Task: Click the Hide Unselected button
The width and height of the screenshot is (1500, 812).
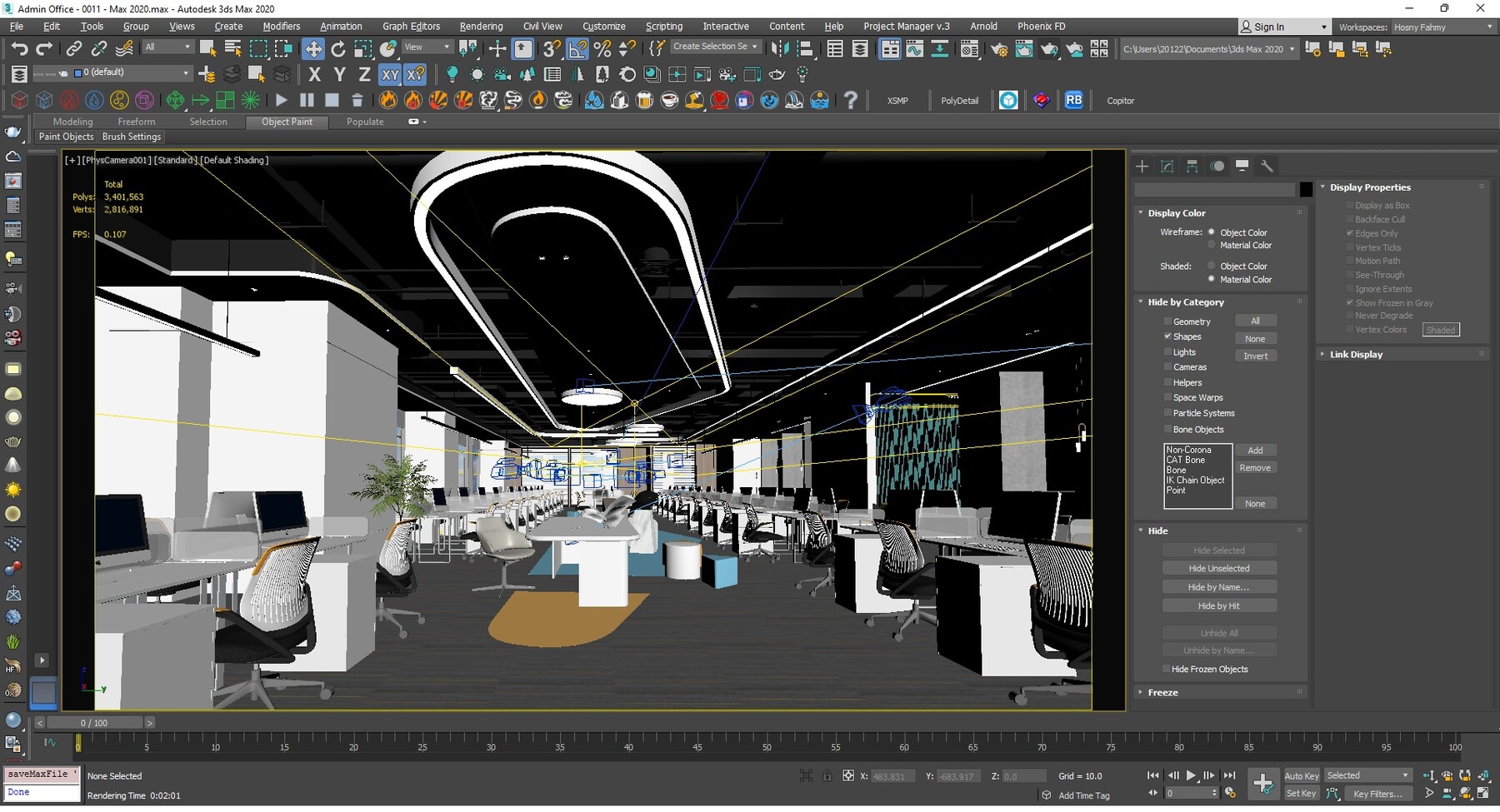Action: (1218, 567)
